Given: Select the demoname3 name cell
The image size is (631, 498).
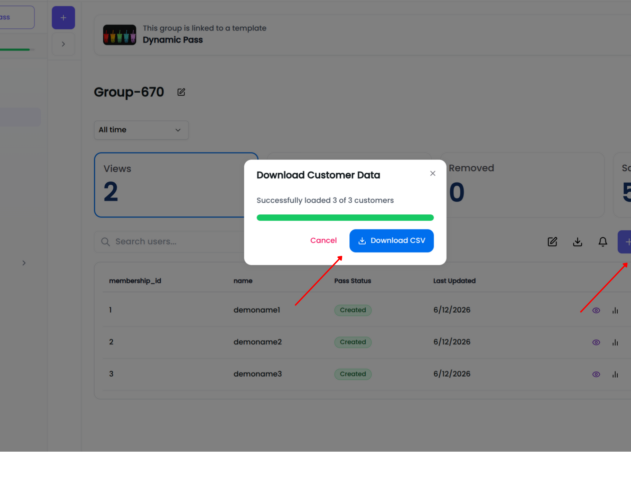Looking at the screenshot, I should [258, 374].
